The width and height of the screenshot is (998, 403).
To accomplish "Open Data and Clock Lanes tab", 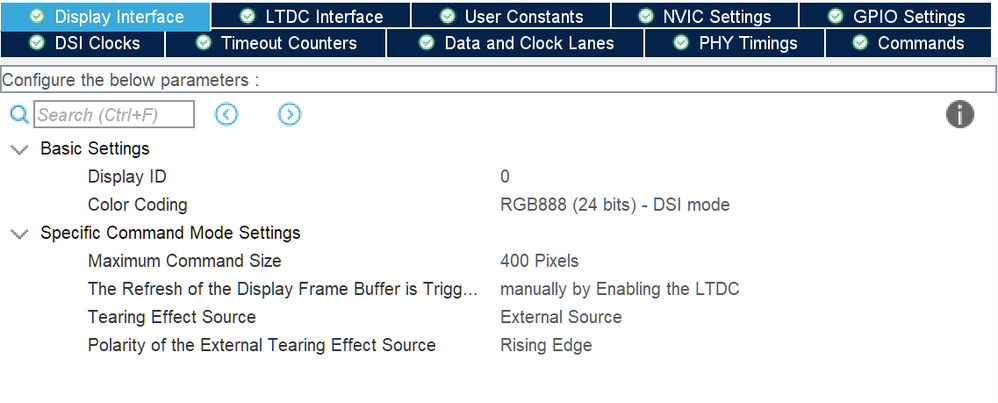I will [x=516, y=43].
